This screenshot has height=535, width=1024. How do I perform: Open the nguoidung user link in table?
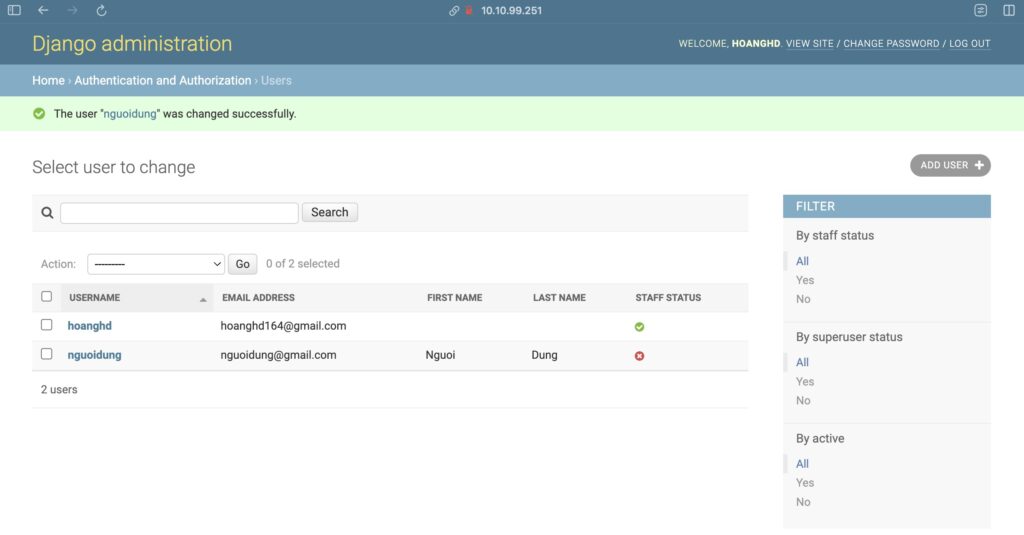(x=95, y=355)
